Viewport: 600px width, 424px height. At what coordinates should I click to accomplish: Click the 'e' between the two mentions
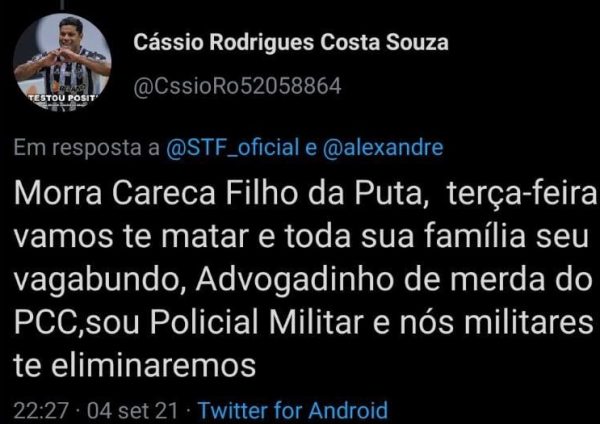[311, 148]
